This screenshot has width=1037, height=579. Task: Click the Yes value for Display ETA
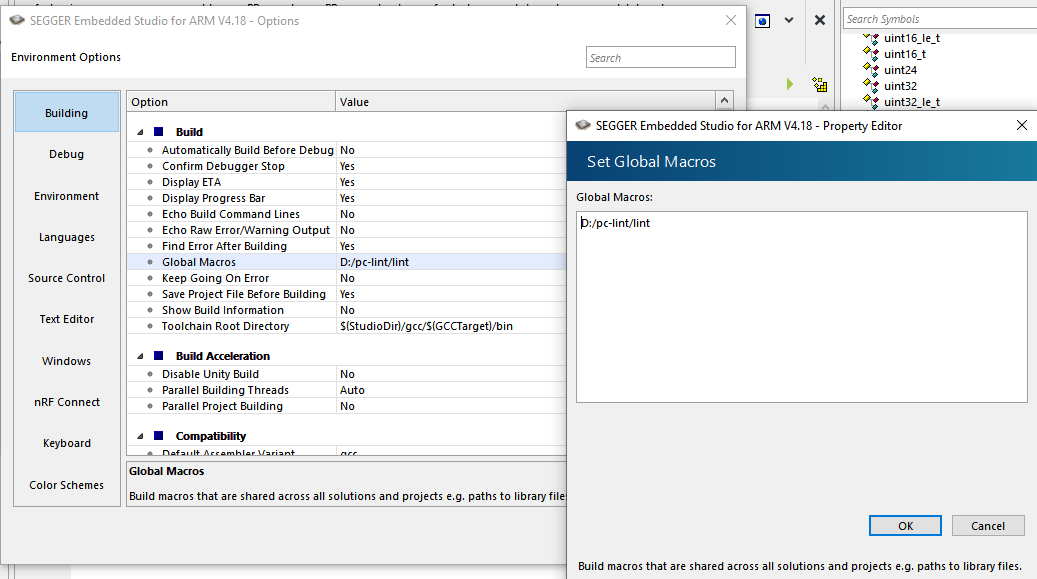(347, 182)
